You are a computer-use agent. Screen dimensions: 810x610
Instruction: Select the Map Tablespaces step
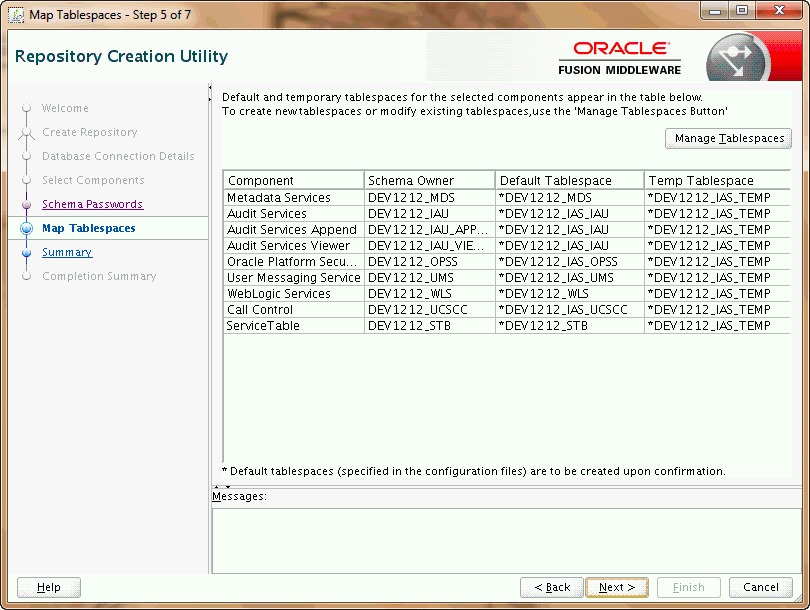pyautogui.click(x=89, y=228)
